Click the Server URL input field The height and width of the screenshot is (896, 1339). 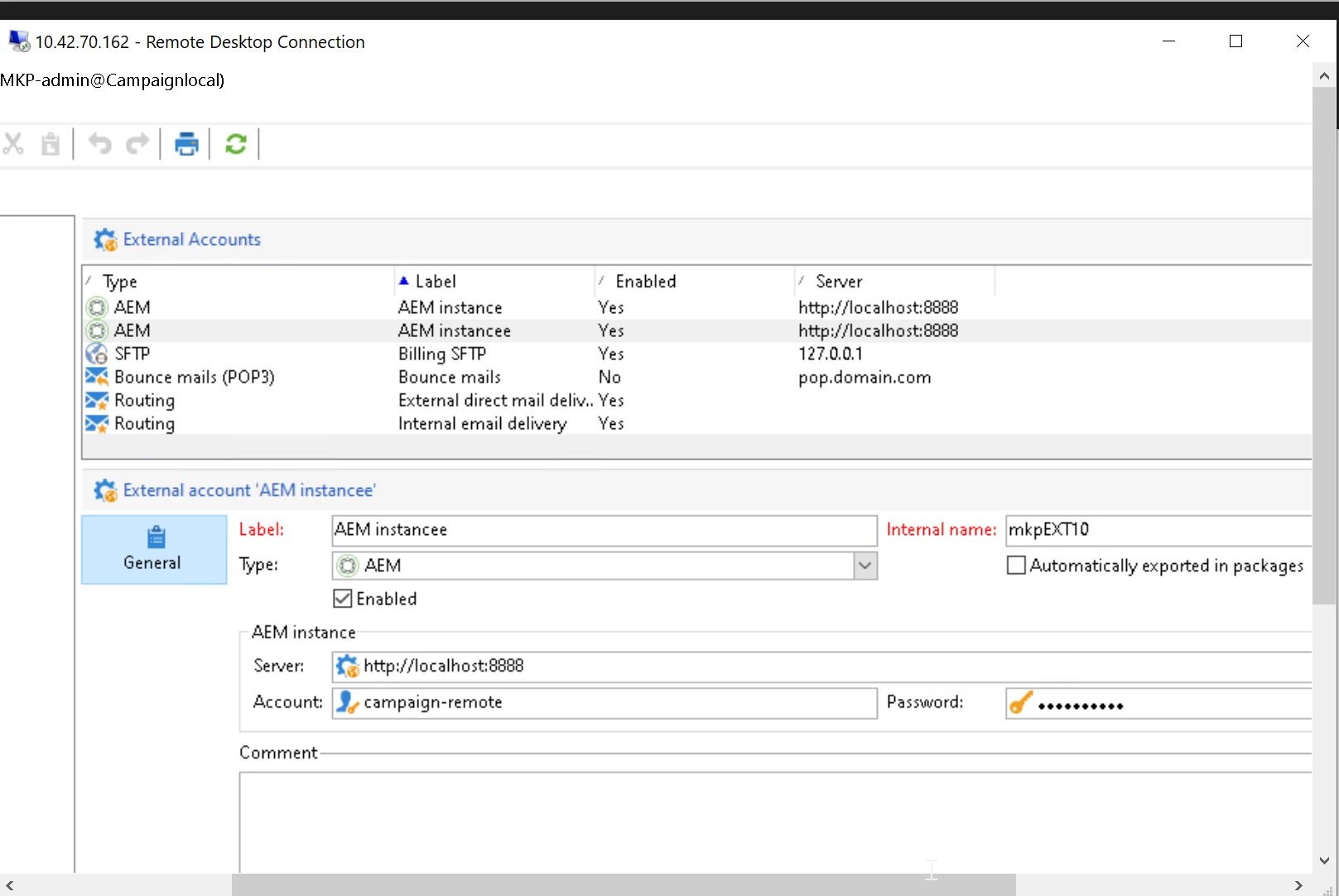821,666
